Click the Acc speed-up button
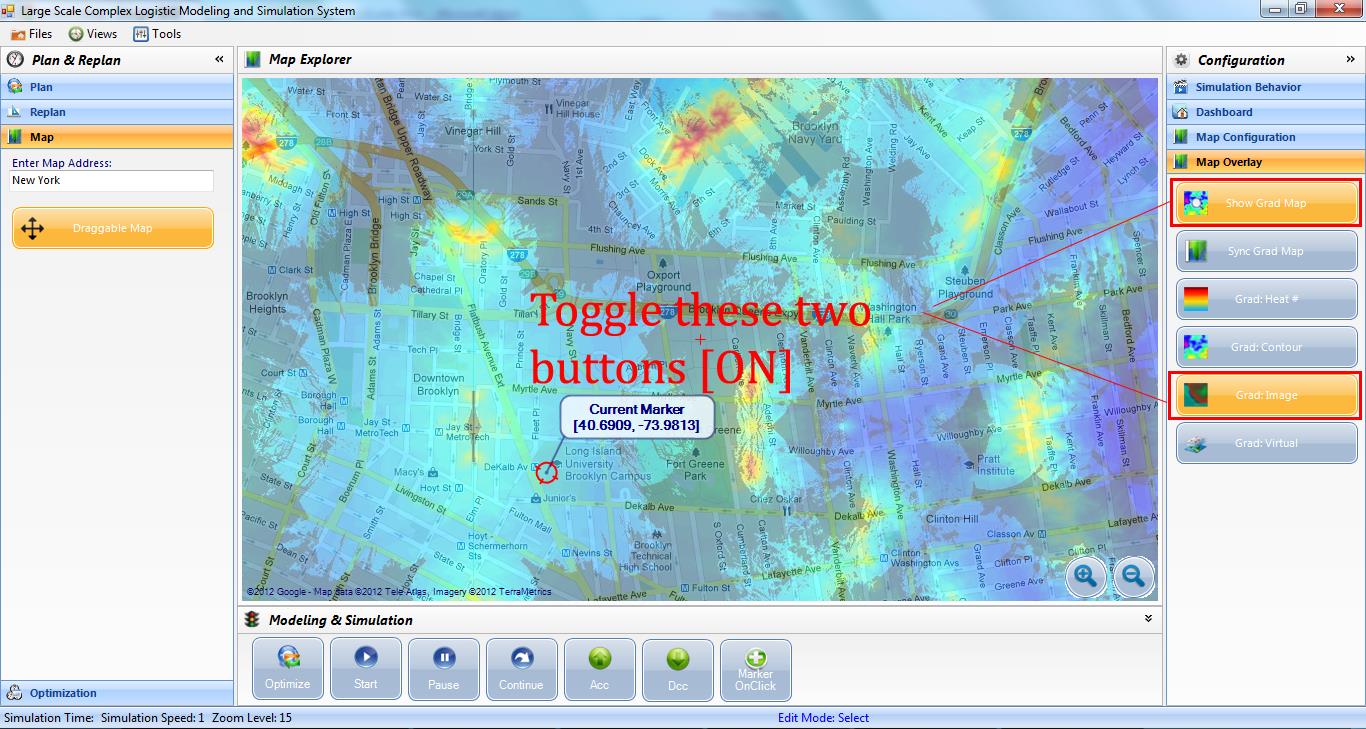This screenshot has height=729, width=1366. (600, 669)
